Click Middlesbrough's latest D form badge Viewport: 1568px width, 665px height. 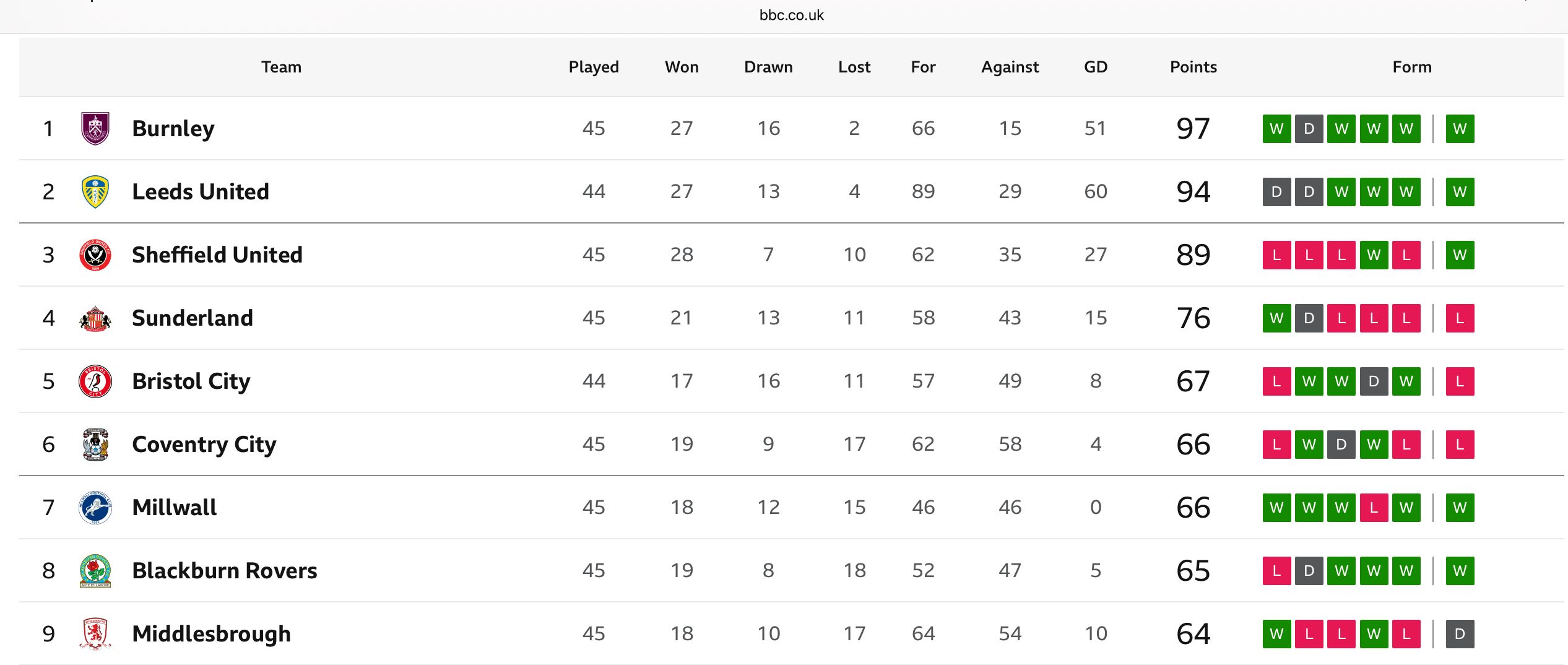[x=1460, y=634]
